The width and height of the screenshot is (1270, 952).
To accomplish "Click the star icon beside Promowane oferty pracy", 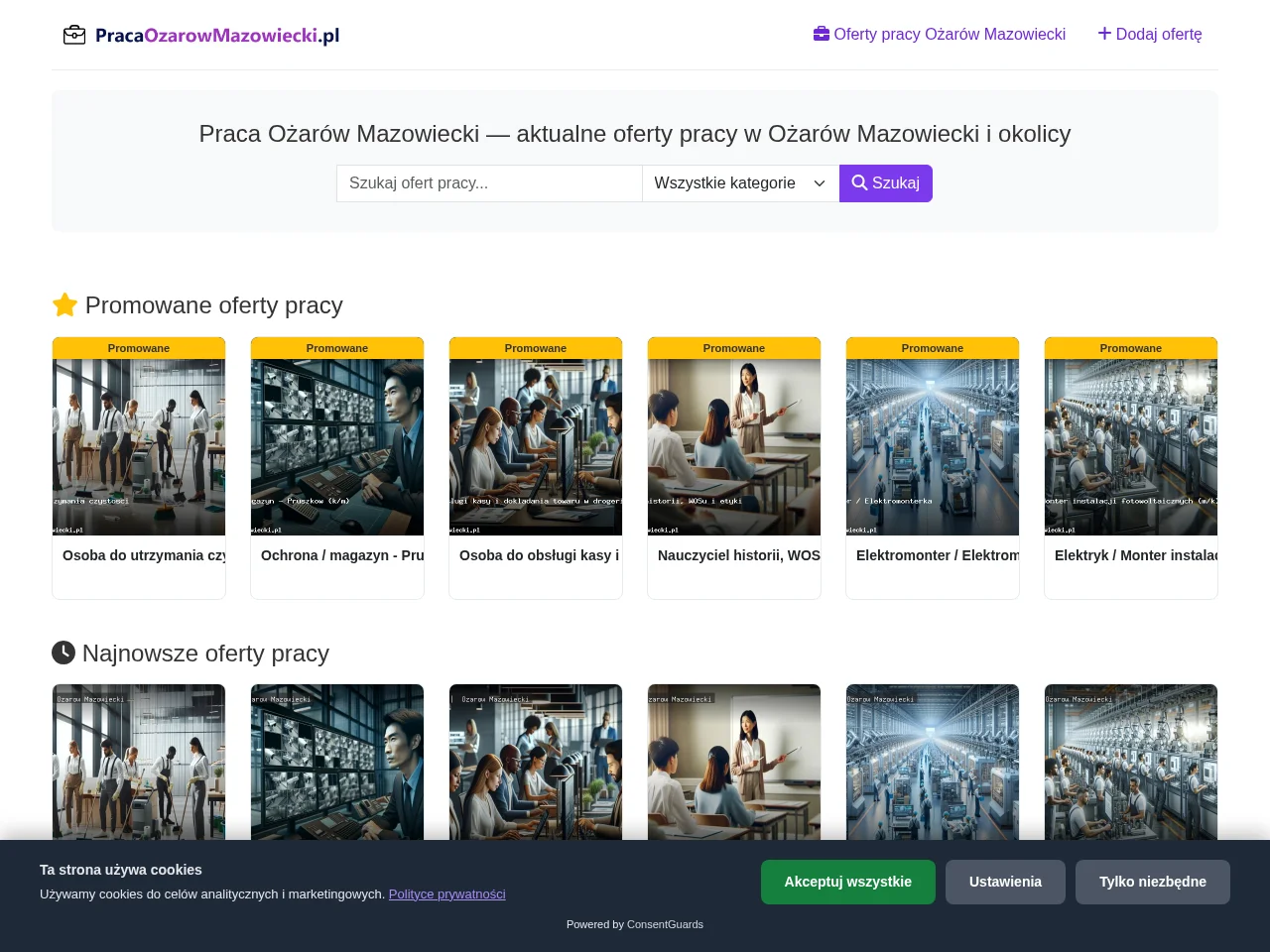I will click(x=64, y=304).
